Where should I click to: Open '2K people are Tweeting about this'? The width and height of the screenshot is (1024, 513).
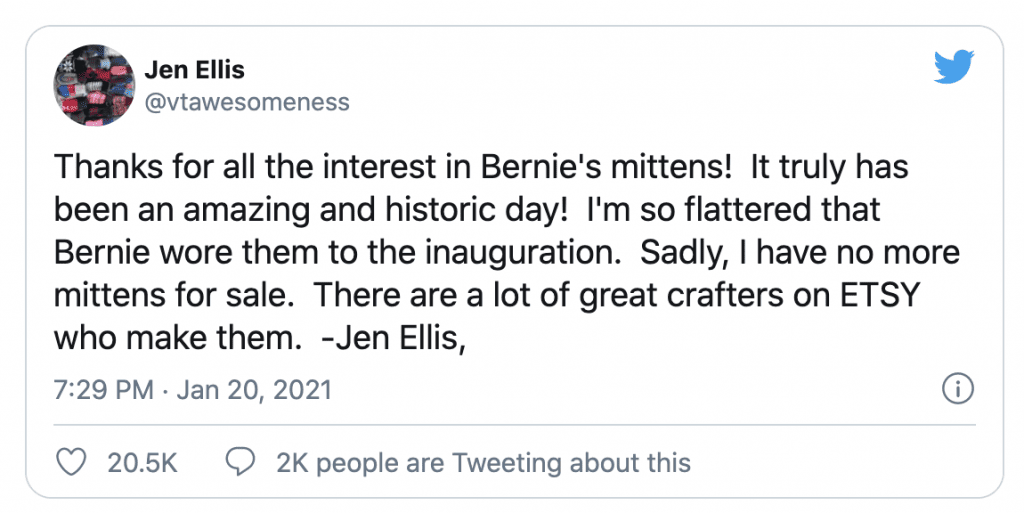click(x=483, y=463)
